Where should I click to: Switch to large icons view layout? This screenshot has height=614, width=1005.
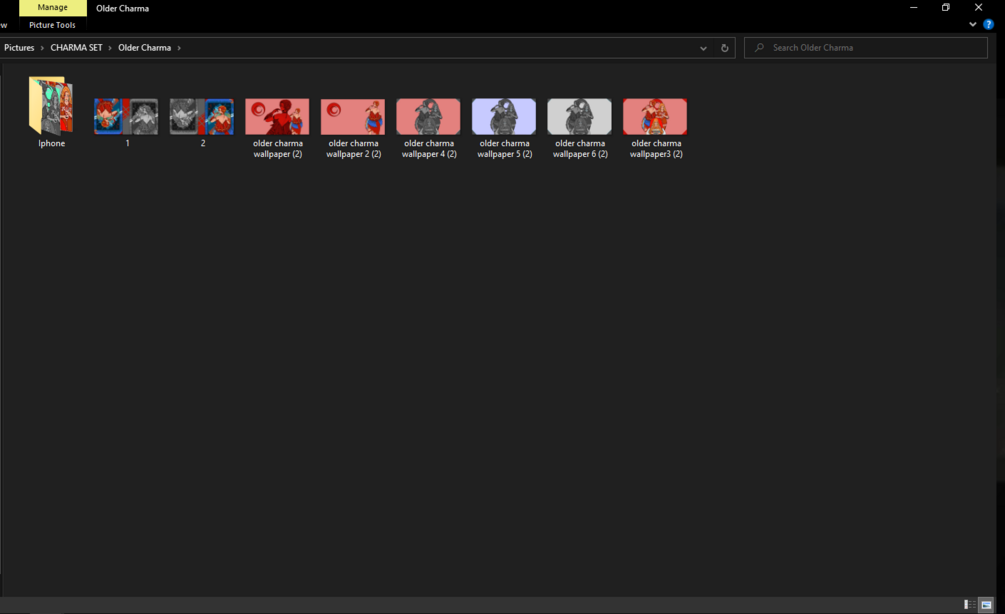(986, 604)
